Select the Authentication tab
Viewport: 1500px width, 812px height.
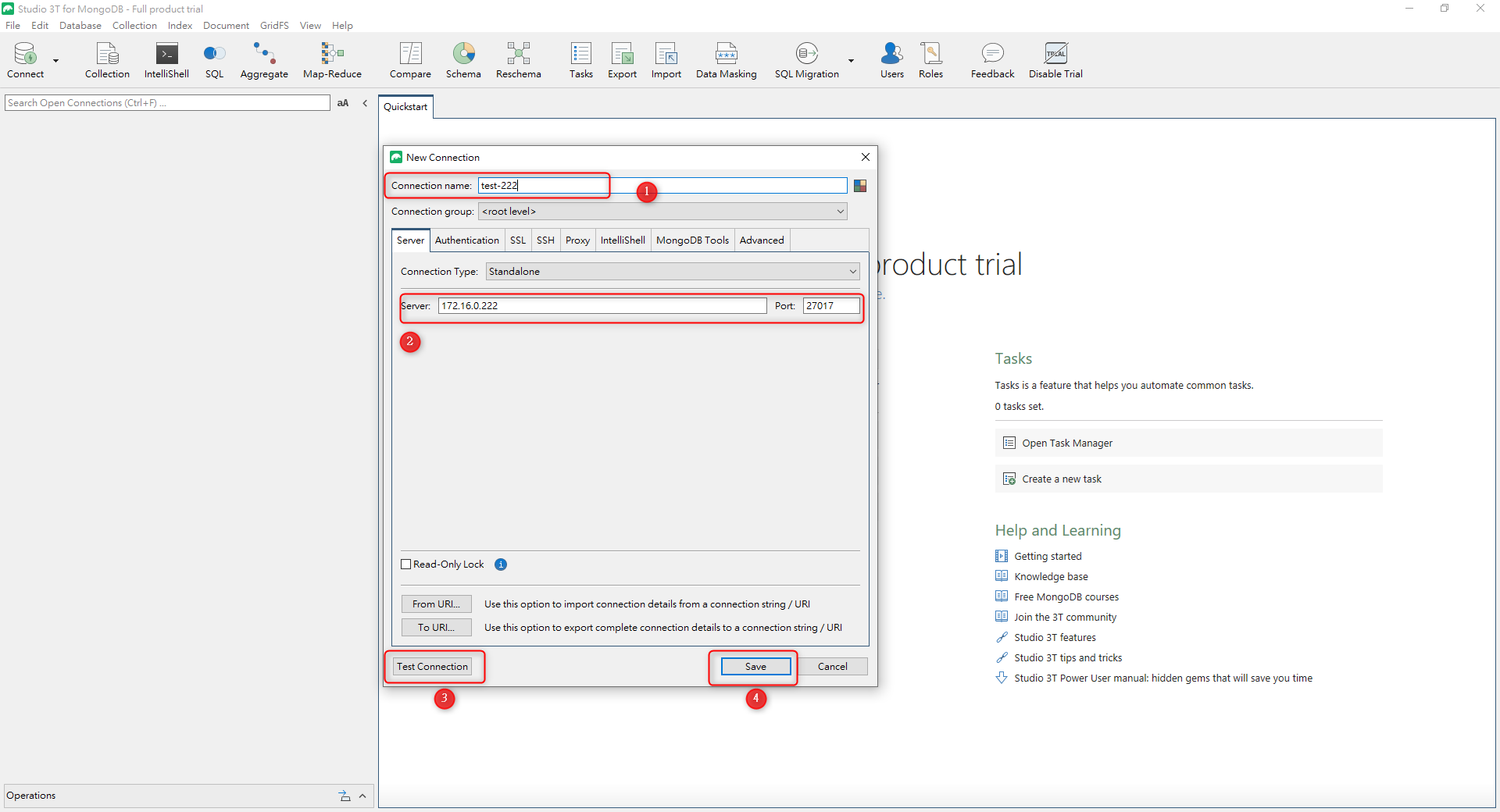(466, 240)
